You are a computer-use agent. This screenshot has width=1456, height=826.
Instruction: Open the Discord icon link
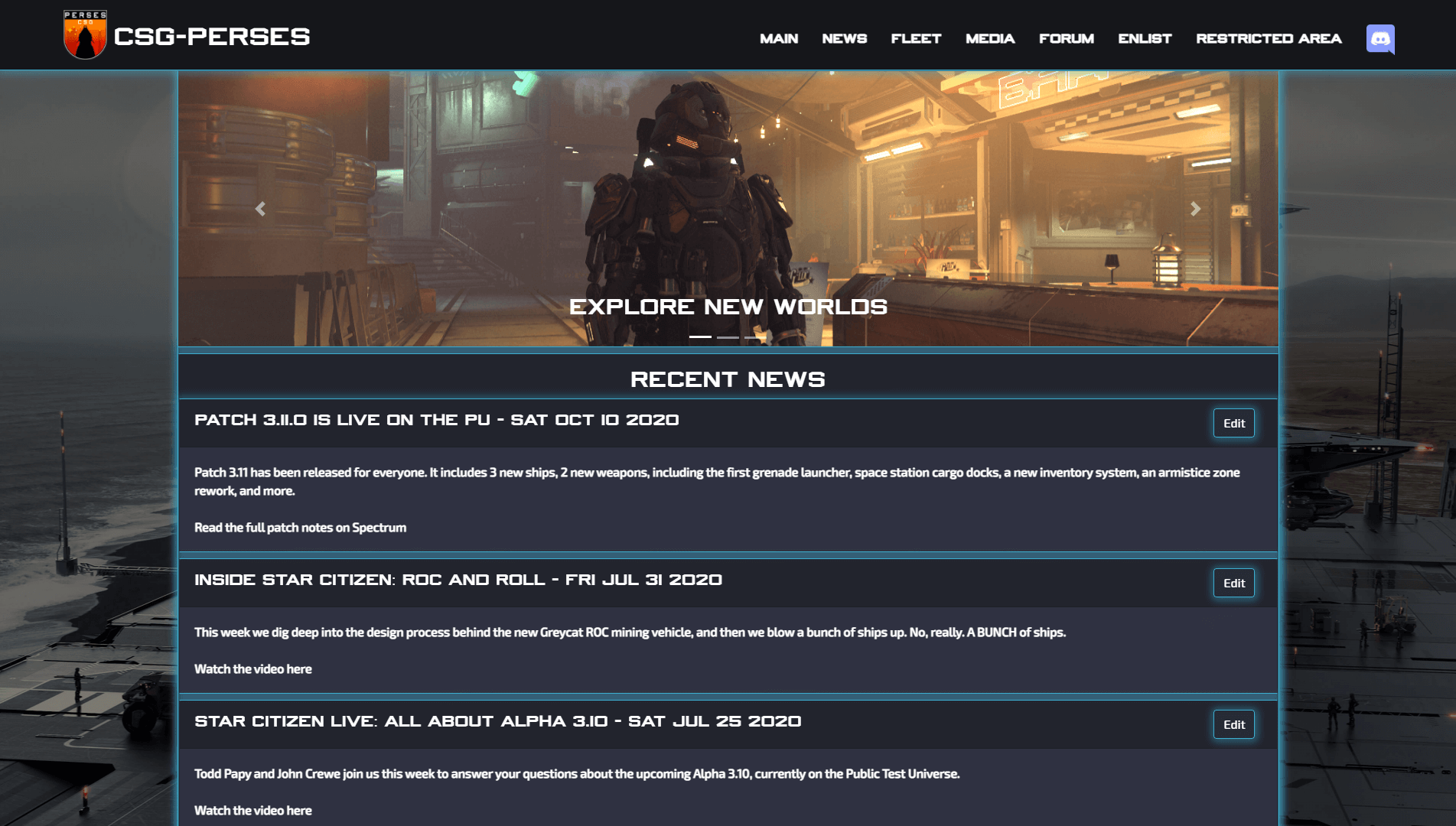[1379, 39]
